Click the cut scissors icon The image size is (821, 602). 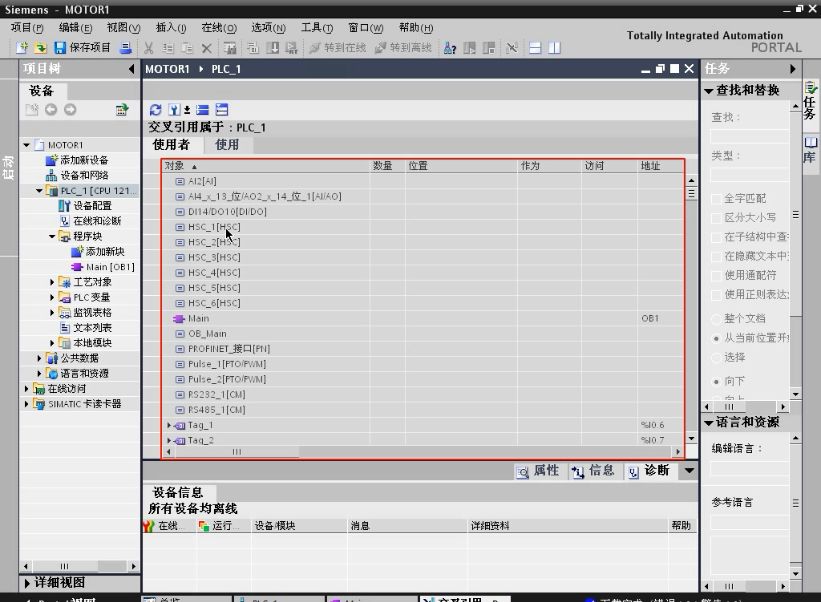(149, 48)
